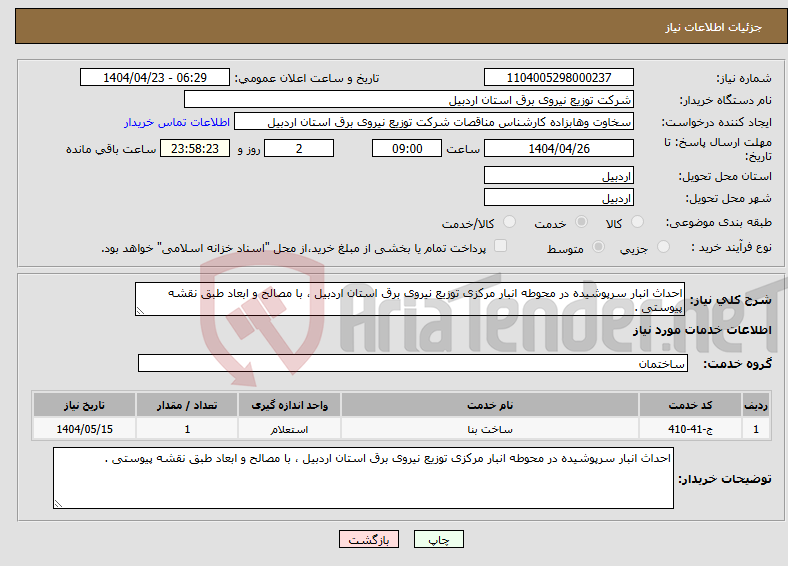Image resolution: width=788 pixels, height=566 pixels.
Task: Click the remaining time field 23:58:23
Action: coord(195,148)
